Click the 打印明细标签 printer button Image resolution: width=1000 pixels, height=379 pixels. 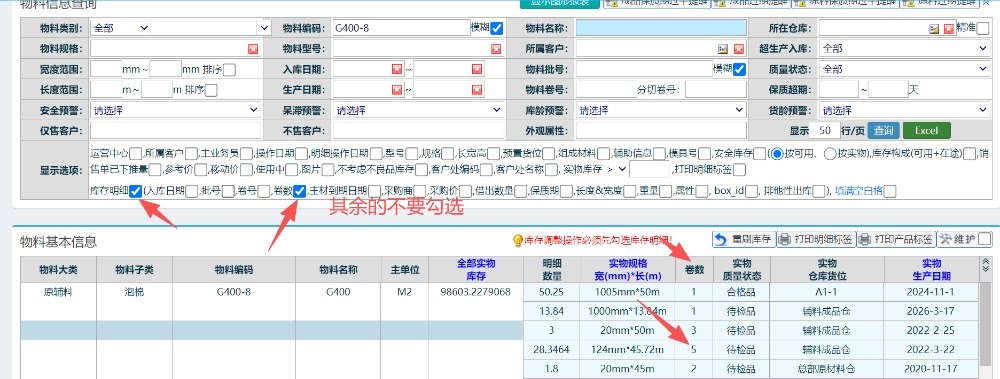coord(816,239)
